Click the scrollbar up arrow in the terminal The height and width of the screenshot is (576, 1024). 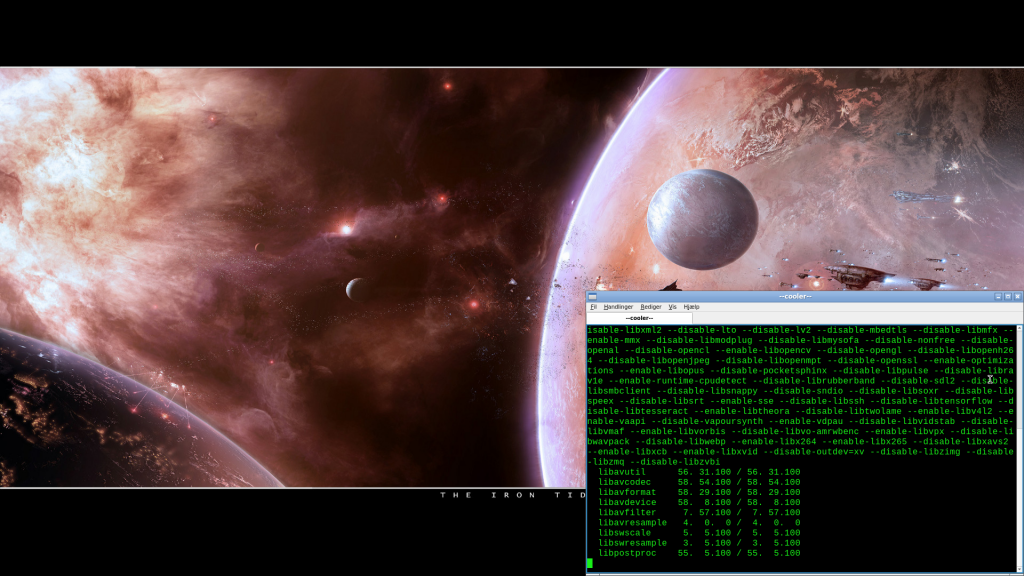click(1019, 328)
